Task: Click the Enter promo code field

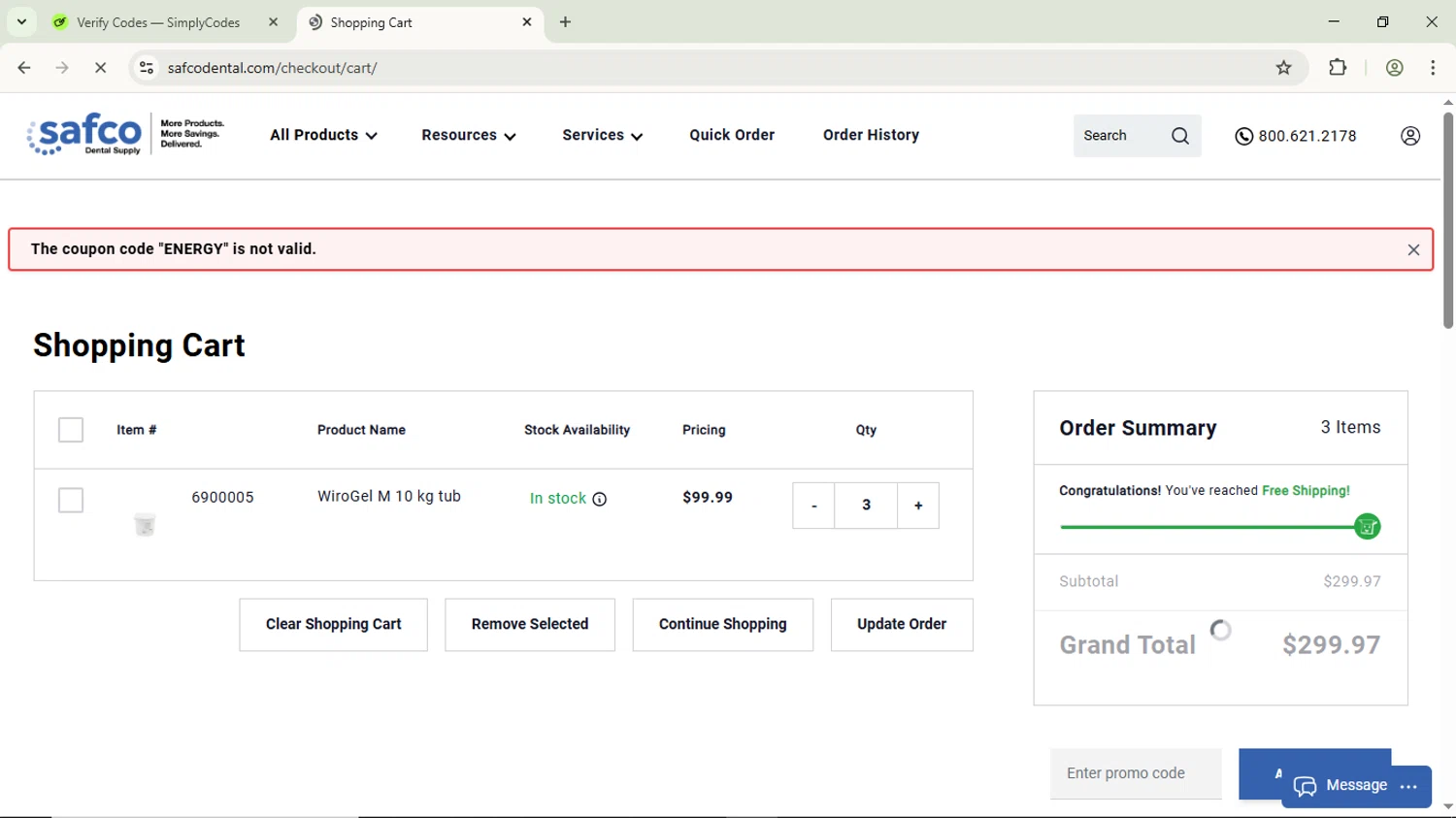Action: point(1136,773)
